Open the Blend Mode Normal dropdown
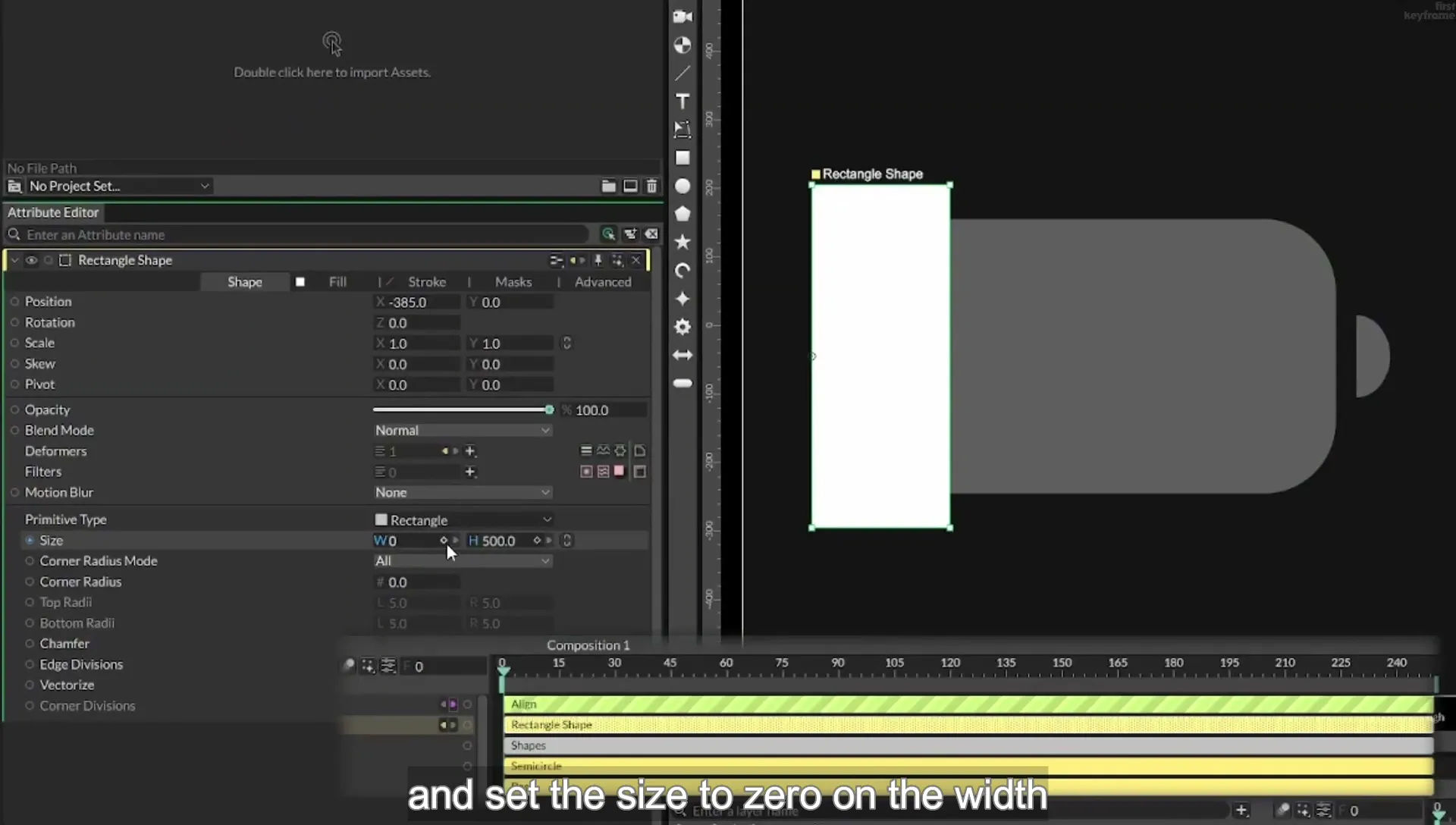Screen dimensions: 1456x825 pos(463,431)
